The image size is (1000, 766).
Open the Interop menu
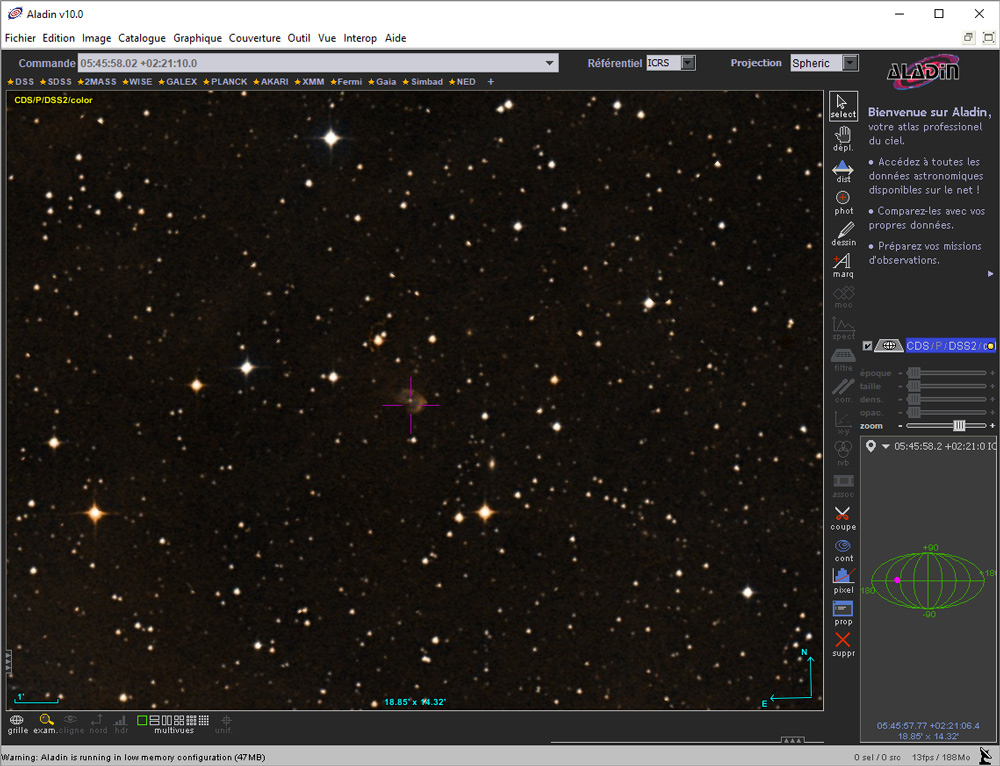[x=360, y=38]
